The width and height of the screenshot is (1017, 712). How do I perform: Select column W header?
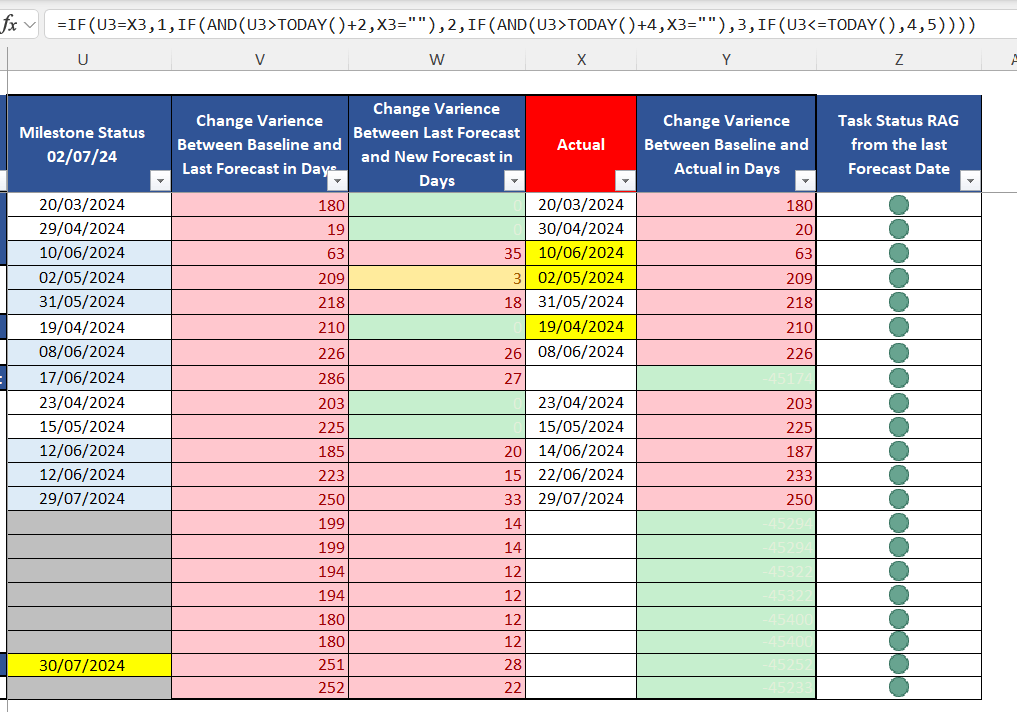tap(437, 60)
